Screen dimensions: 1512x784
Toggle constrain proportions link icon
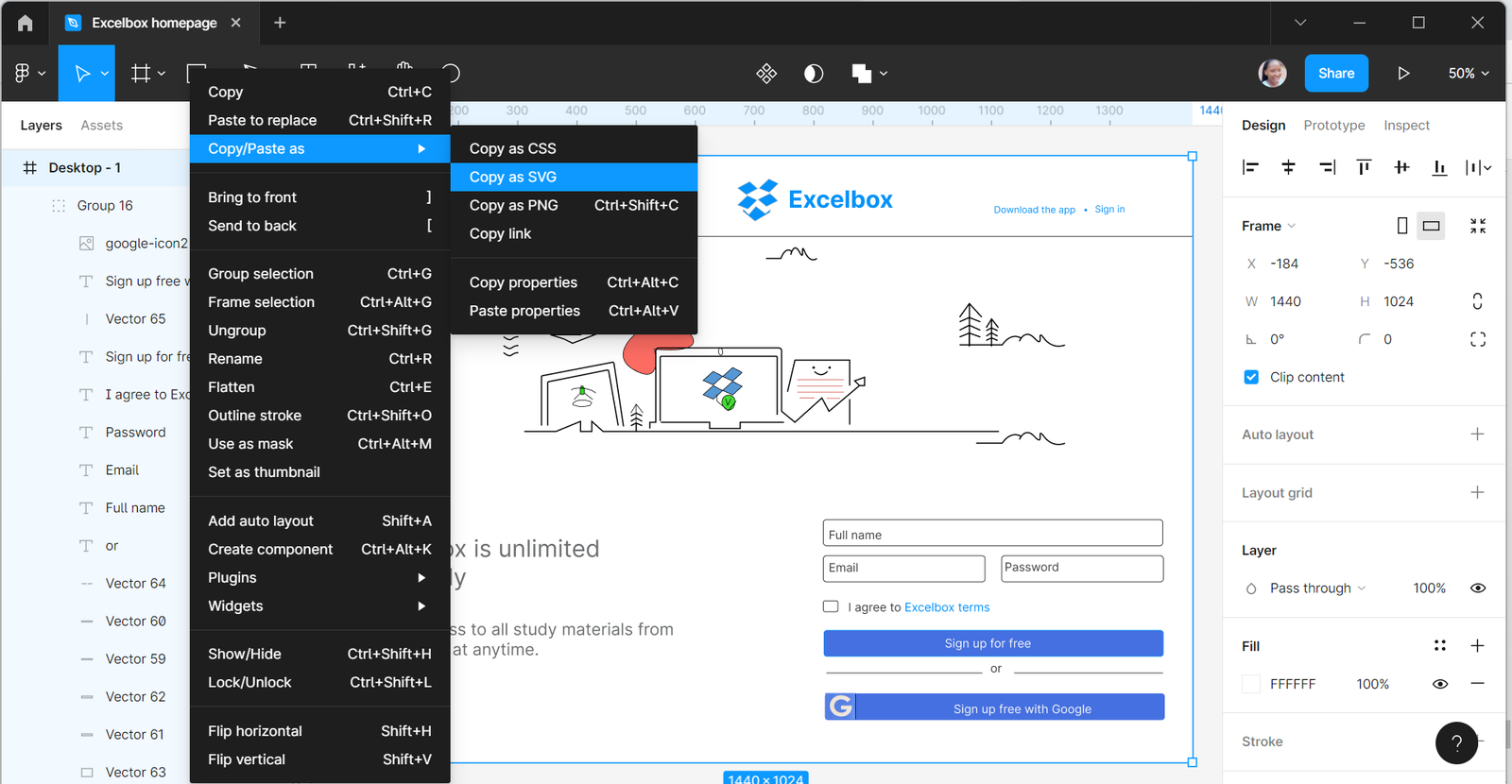[x=1477, y=301]
